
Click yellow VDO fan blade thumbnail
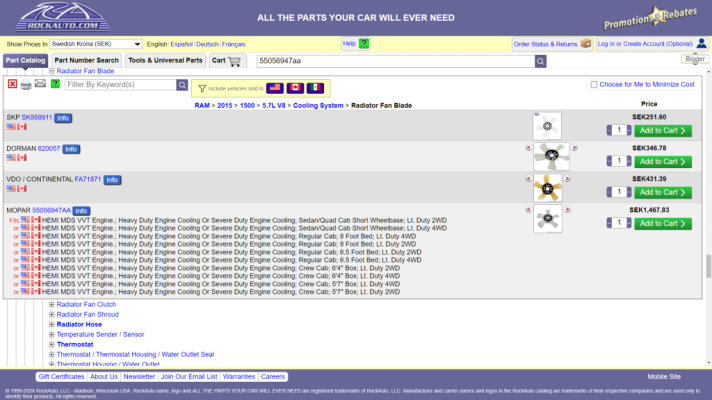tap(548, 188)
